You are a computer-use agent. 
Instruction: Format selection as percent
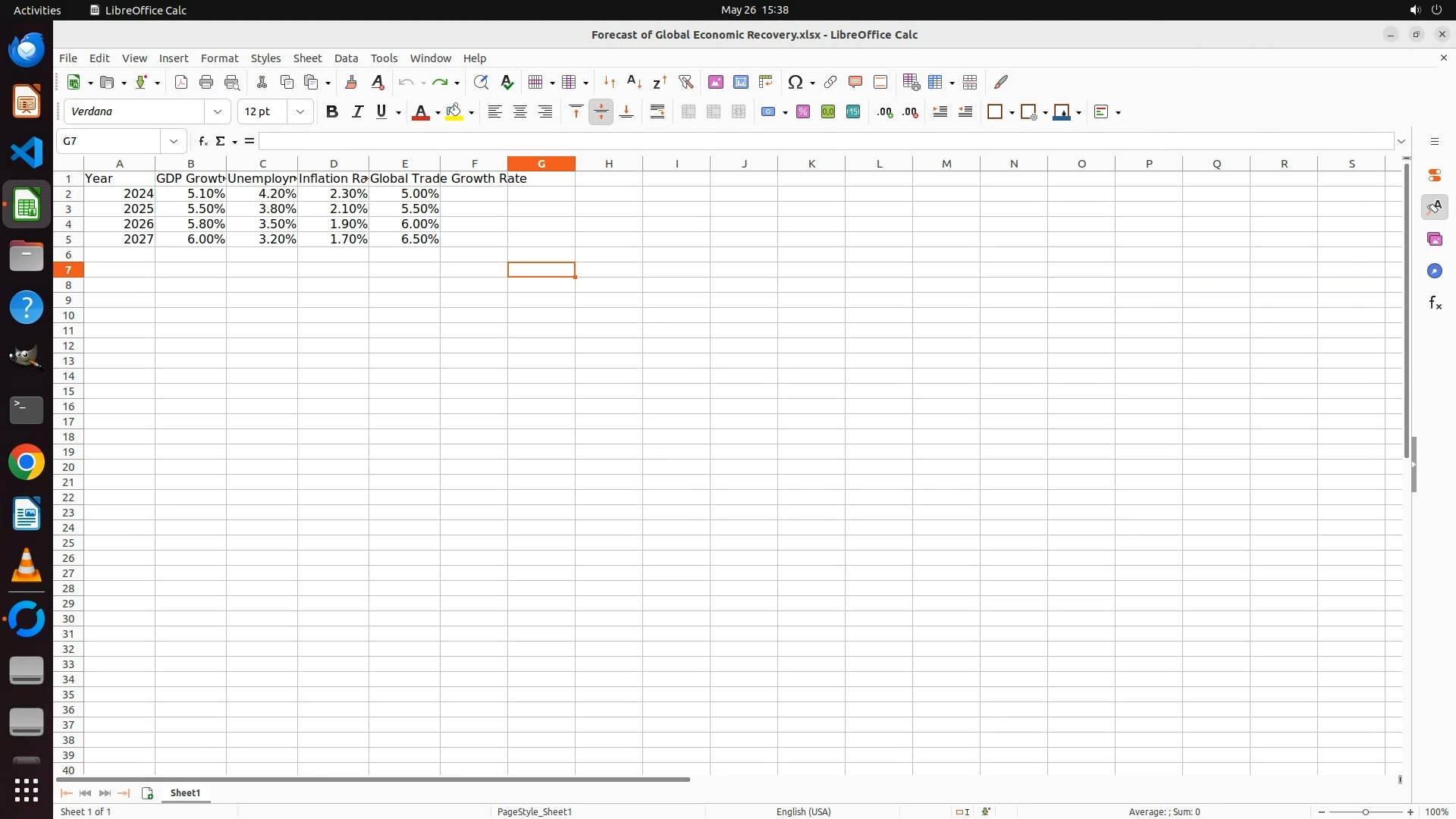(x=803, y=112)
